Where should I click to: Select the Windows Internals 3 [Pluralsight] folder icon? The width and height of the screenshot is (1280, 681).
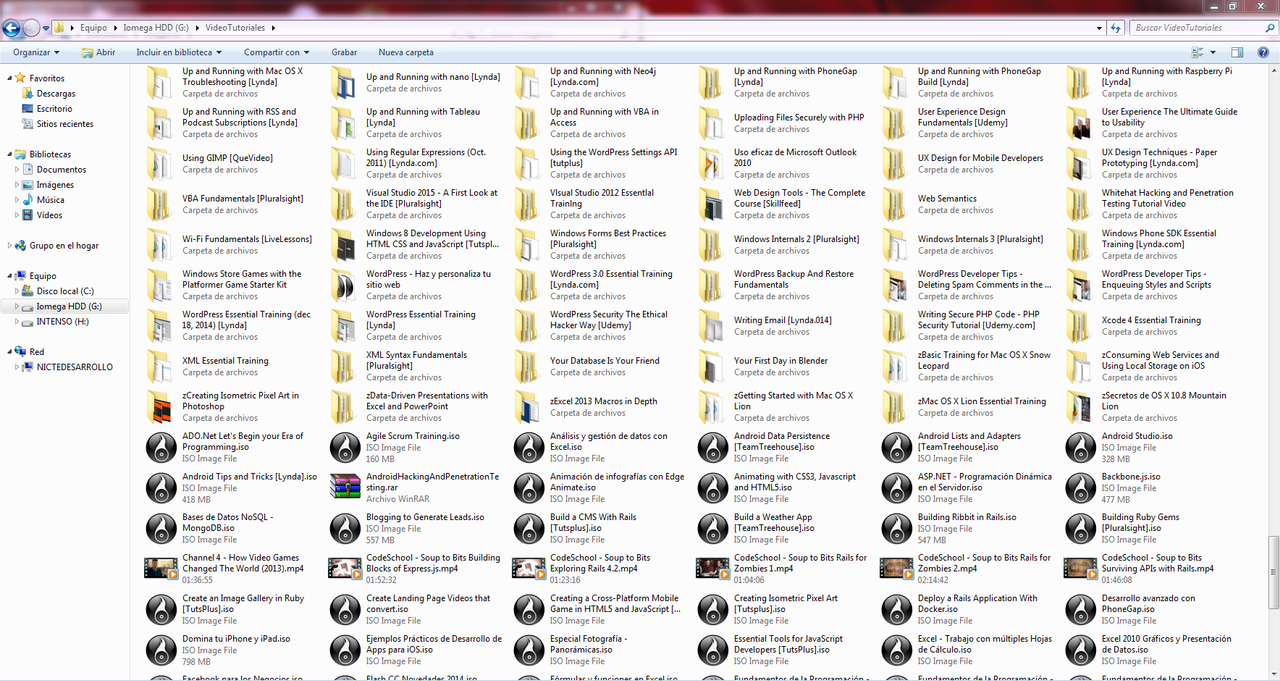(x=895, y=244)
